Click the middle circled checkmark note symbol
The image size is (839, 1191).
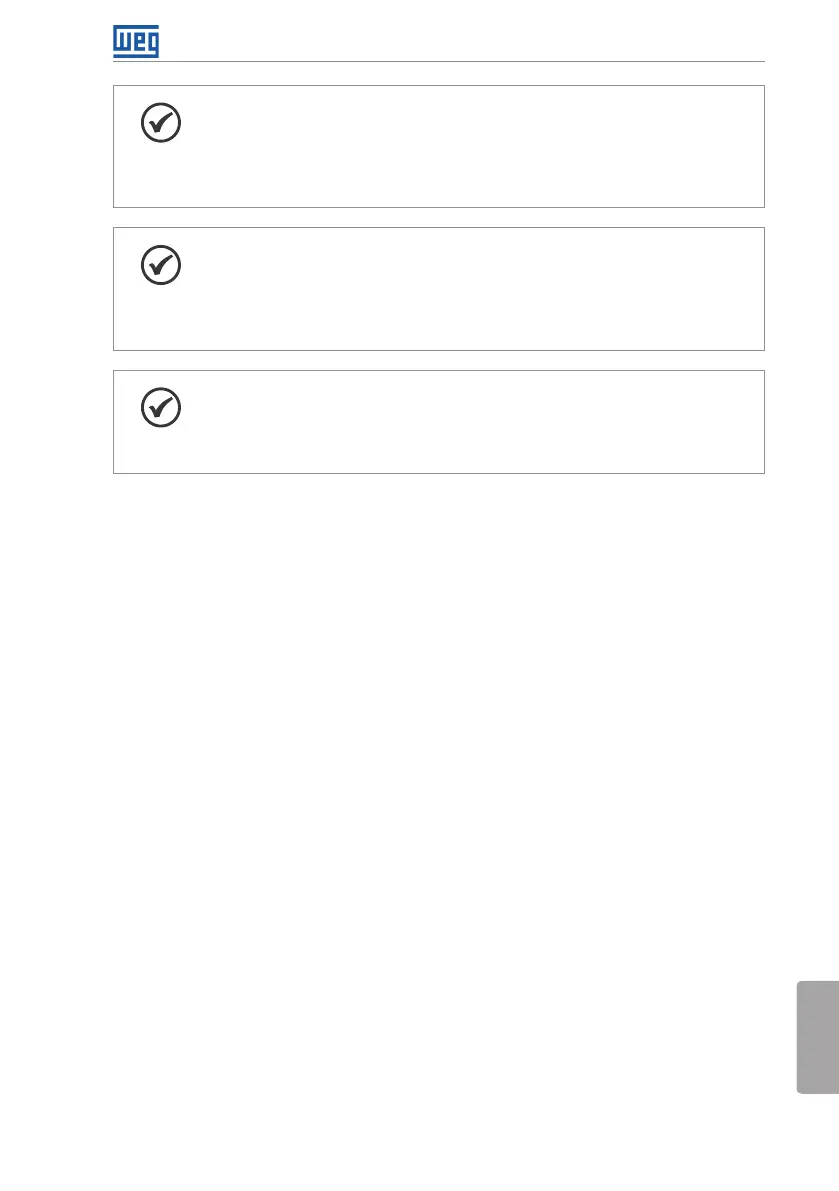(161, 266)
